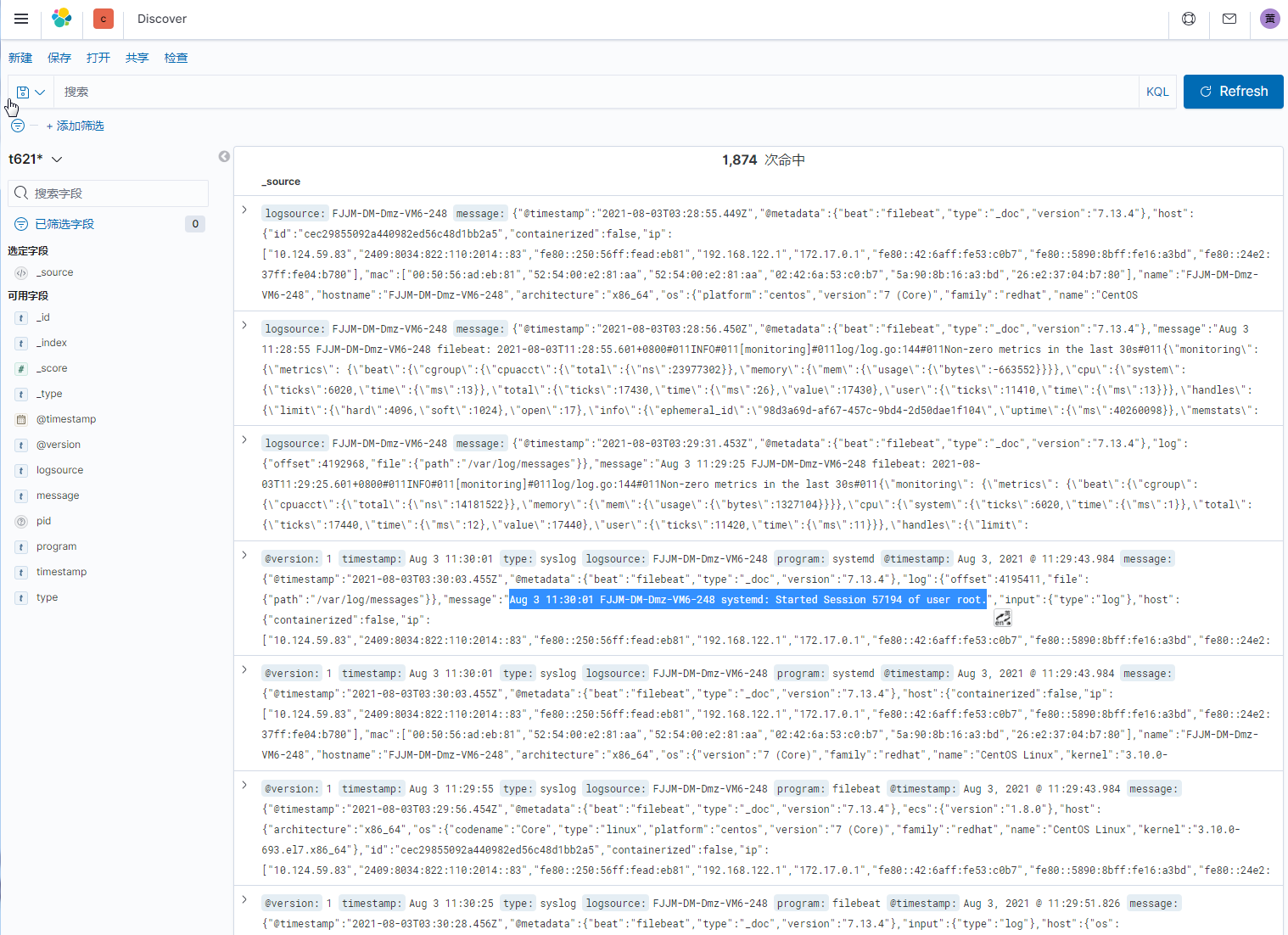Click the program field type icon

pyautogui.click(x=21, y=547)
